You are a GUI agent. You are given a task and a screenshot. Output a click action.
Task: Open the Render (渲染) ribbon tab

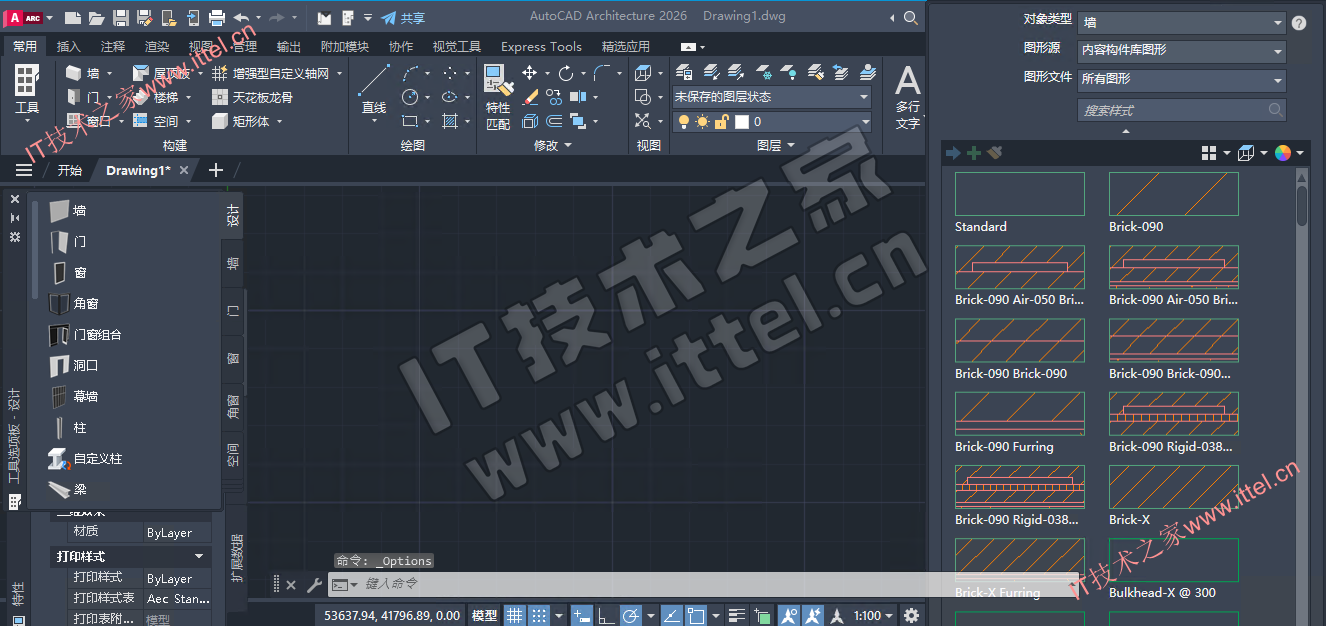tap(157, 47)
